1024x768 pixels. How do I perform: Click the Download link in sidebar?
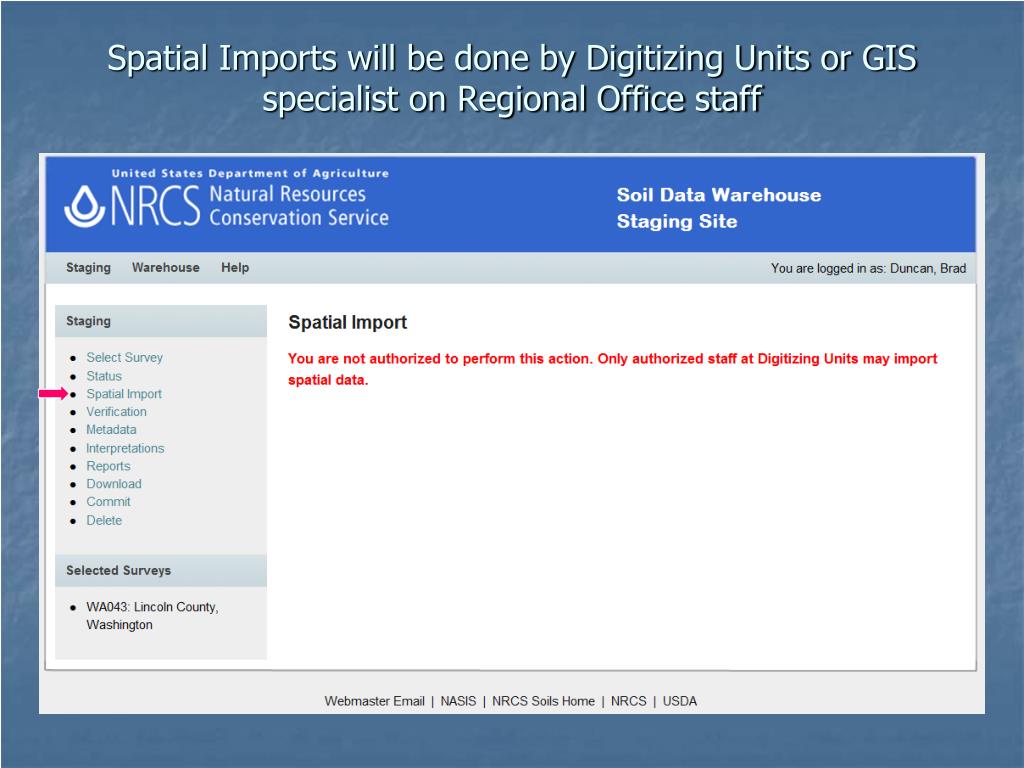point(114,484)
